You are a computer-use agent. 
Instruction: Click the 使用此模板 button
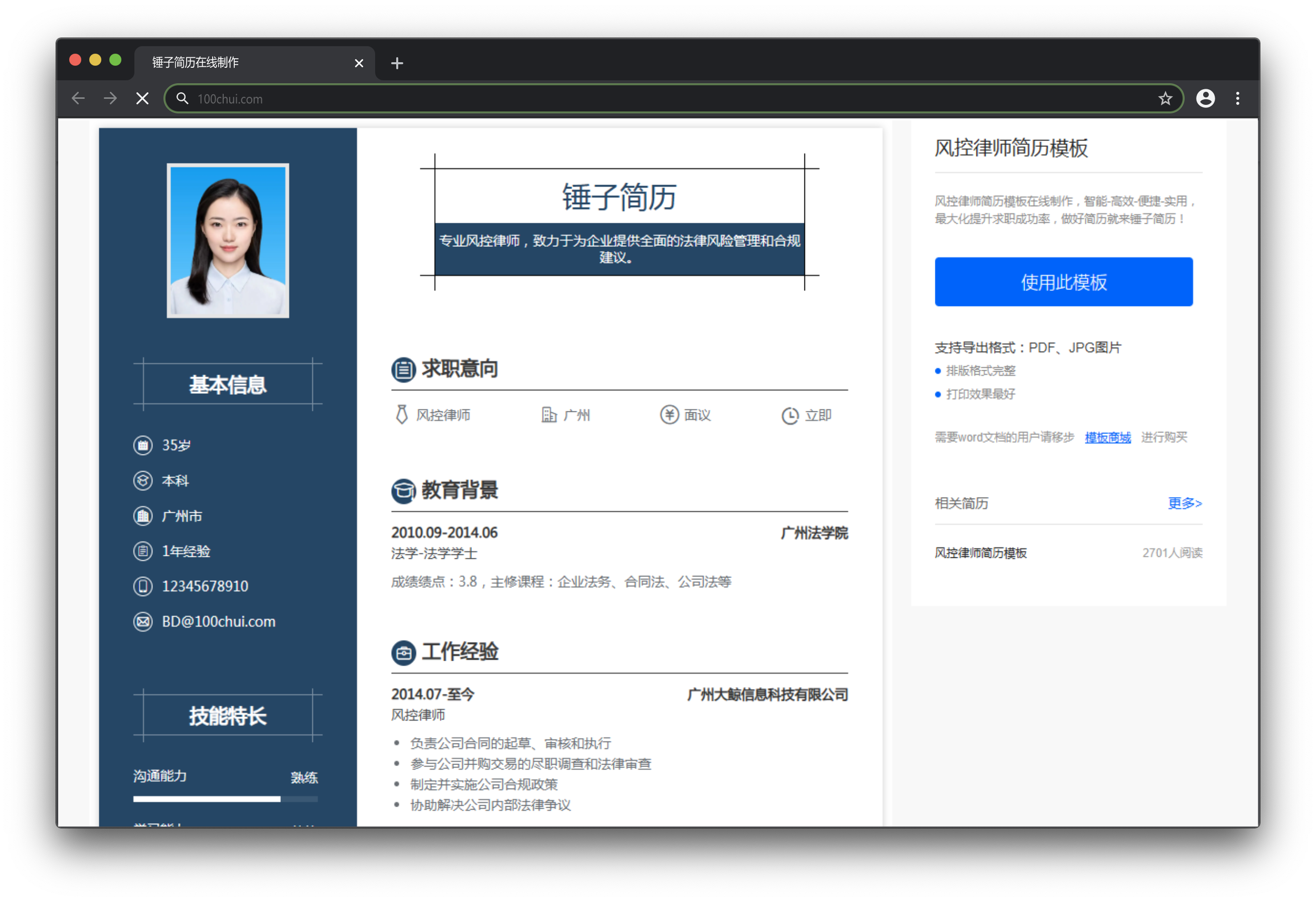point(1063,281)
